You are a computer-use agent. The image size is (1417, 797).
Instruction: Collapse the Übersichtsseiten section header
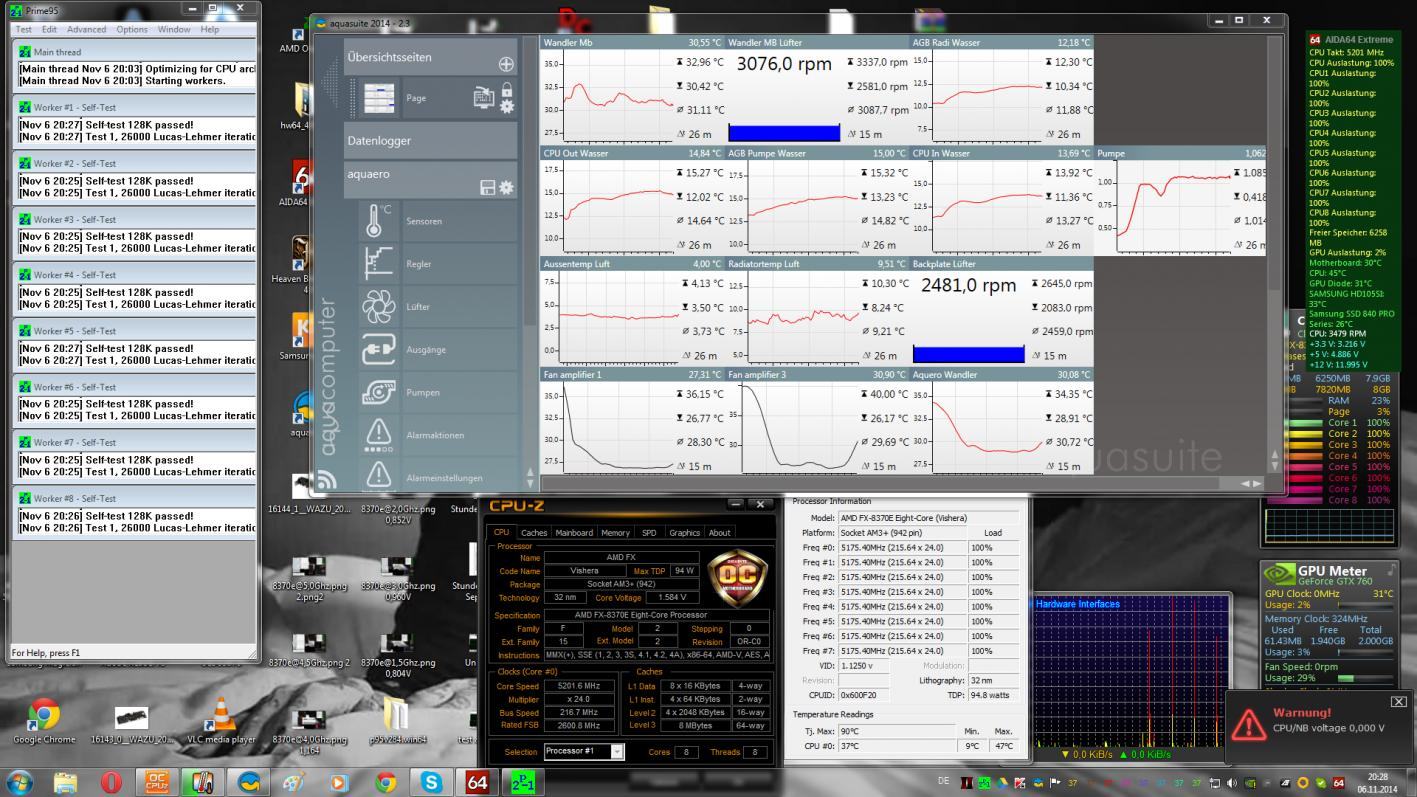click(431, 57)
